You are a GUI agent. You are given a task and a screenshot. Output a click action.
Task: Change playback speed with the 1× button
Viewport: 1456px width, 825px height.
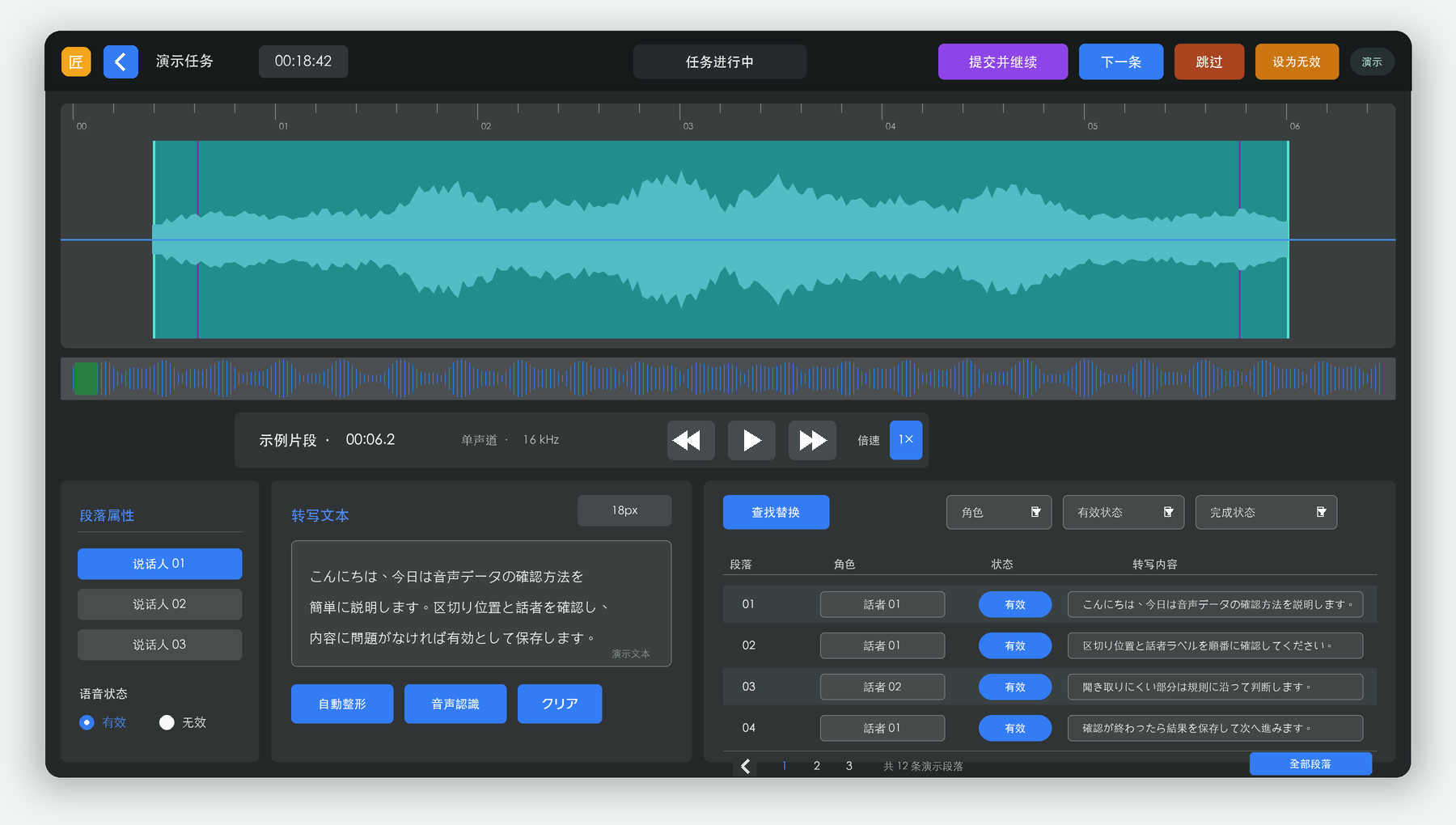pos(906,440)
